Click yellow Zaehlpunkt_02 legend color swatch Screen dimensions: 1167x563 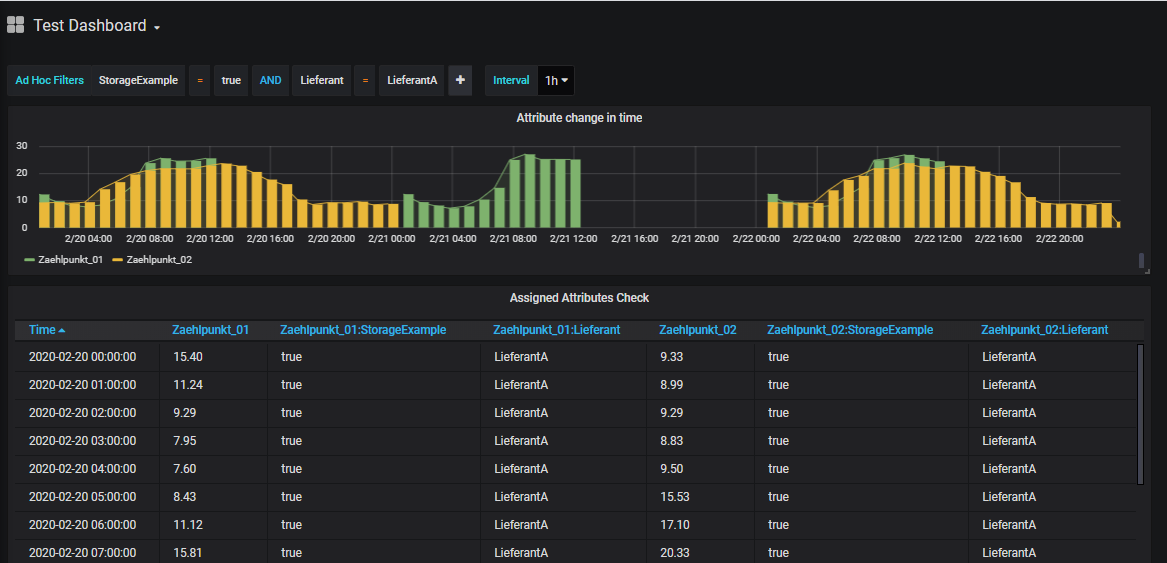point(117,259)
